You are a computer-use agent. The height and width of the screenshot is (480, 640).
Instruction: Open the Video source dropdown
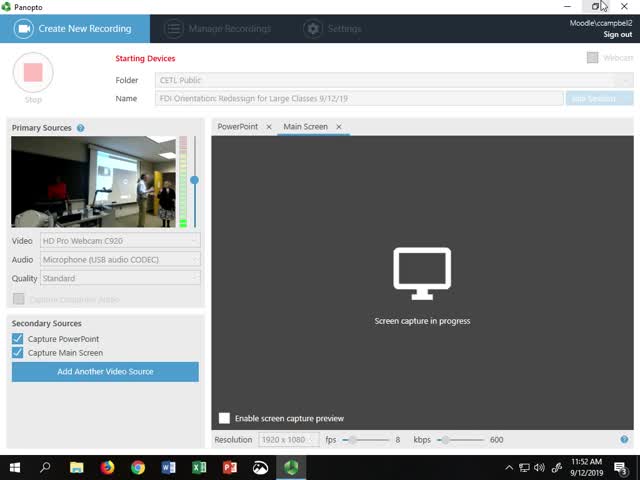tap(120, 240)
